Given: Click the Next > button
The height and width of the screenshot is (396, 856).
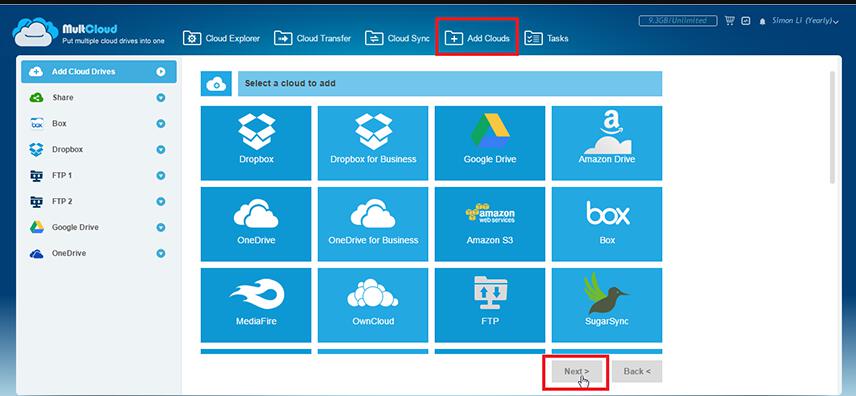Looking at the screenshot, I should (x=576, y=371).
